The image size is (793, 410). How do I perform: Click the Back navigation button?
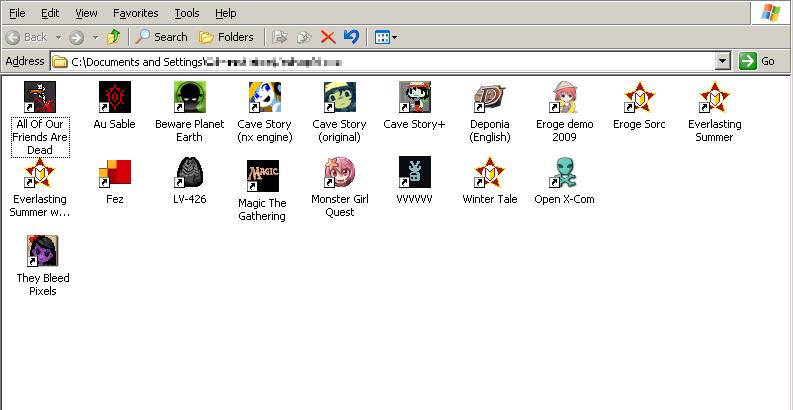pos(27,37)
